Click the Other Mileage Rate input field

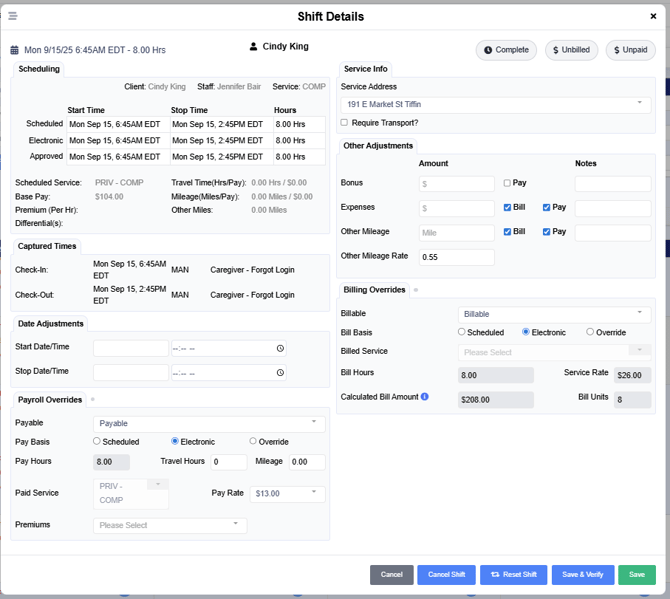point(456,257)
